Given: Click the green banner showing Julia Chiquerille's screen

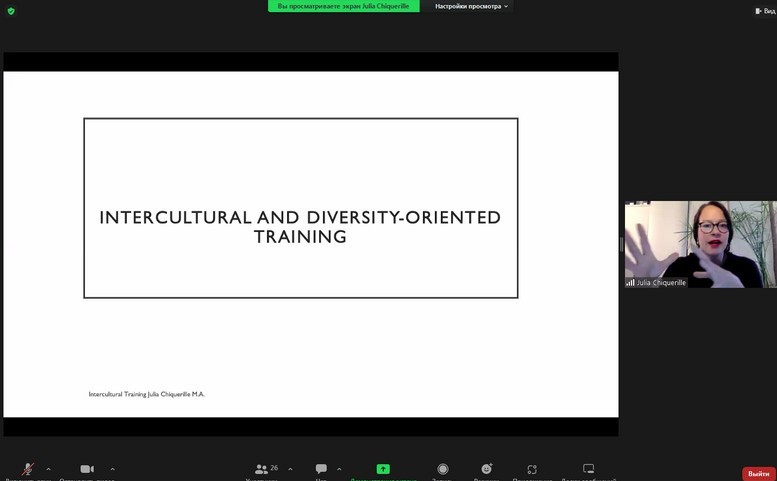Looking at the screenshot, I should pyautogui.click(x=343, y=6).
